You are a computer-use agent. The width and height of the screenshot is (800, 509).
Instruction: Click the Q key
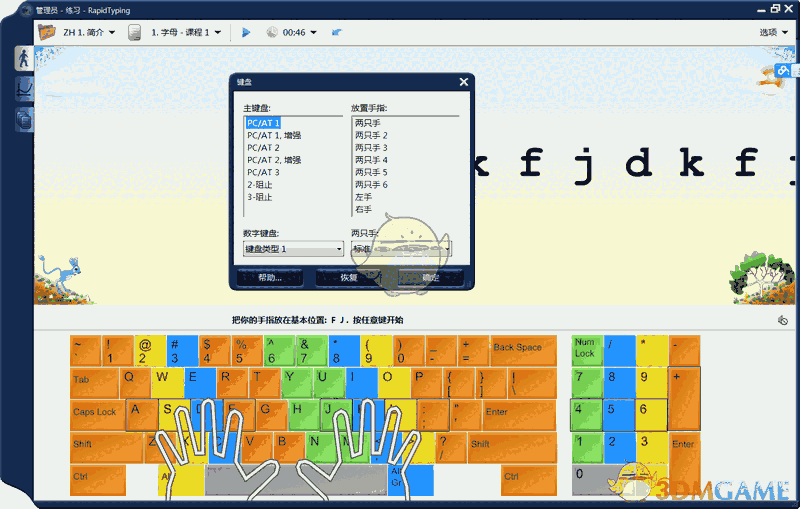point(135,383)
